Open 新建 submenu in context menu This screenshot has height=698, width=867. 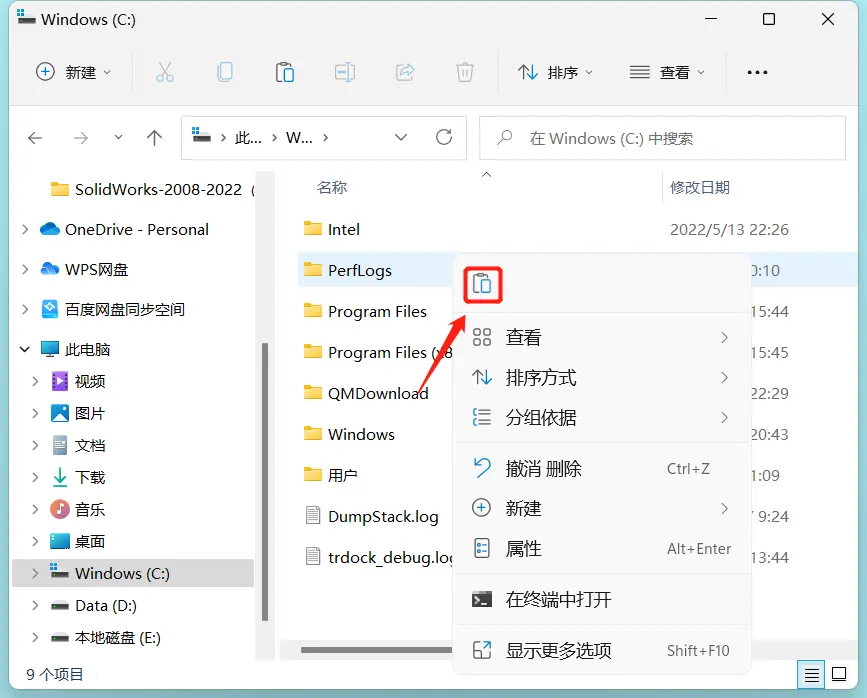tap(601, 508)
